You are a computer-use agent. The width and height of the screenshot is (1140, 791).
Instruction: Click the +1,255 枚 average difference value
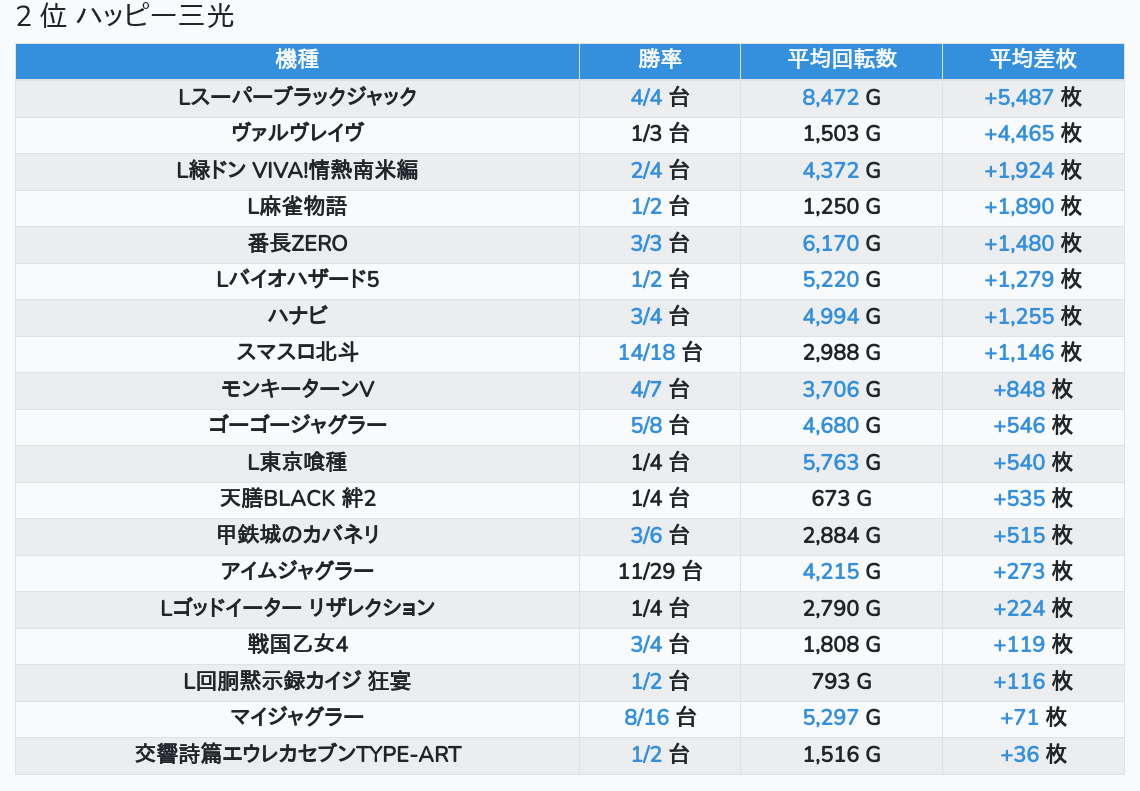coord(1032,316)
